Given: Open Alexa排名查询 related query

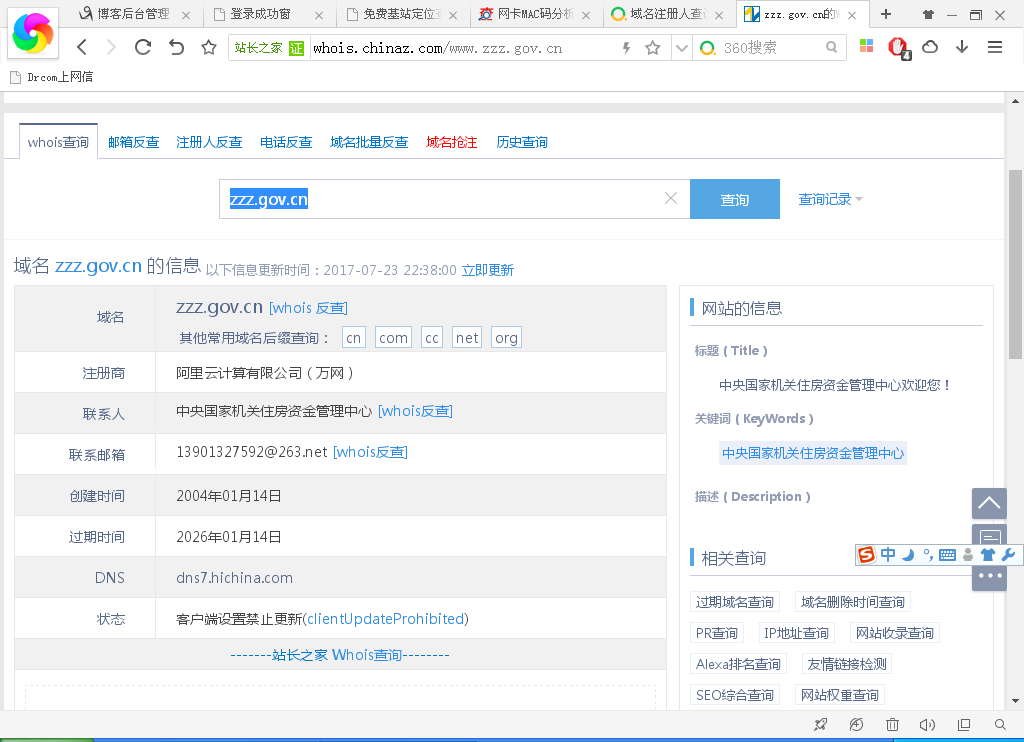Looking at the screenshot, I should [x=739, y=664].
